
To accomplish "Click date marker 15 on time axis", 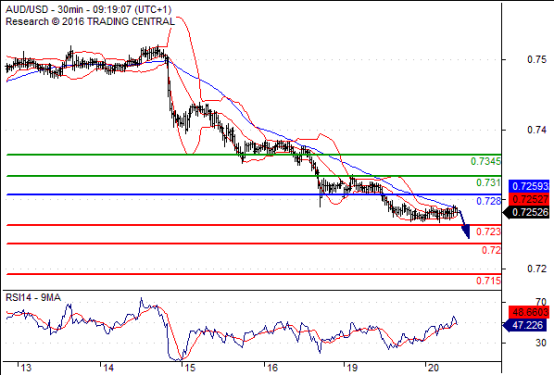I will pos(189,368).
